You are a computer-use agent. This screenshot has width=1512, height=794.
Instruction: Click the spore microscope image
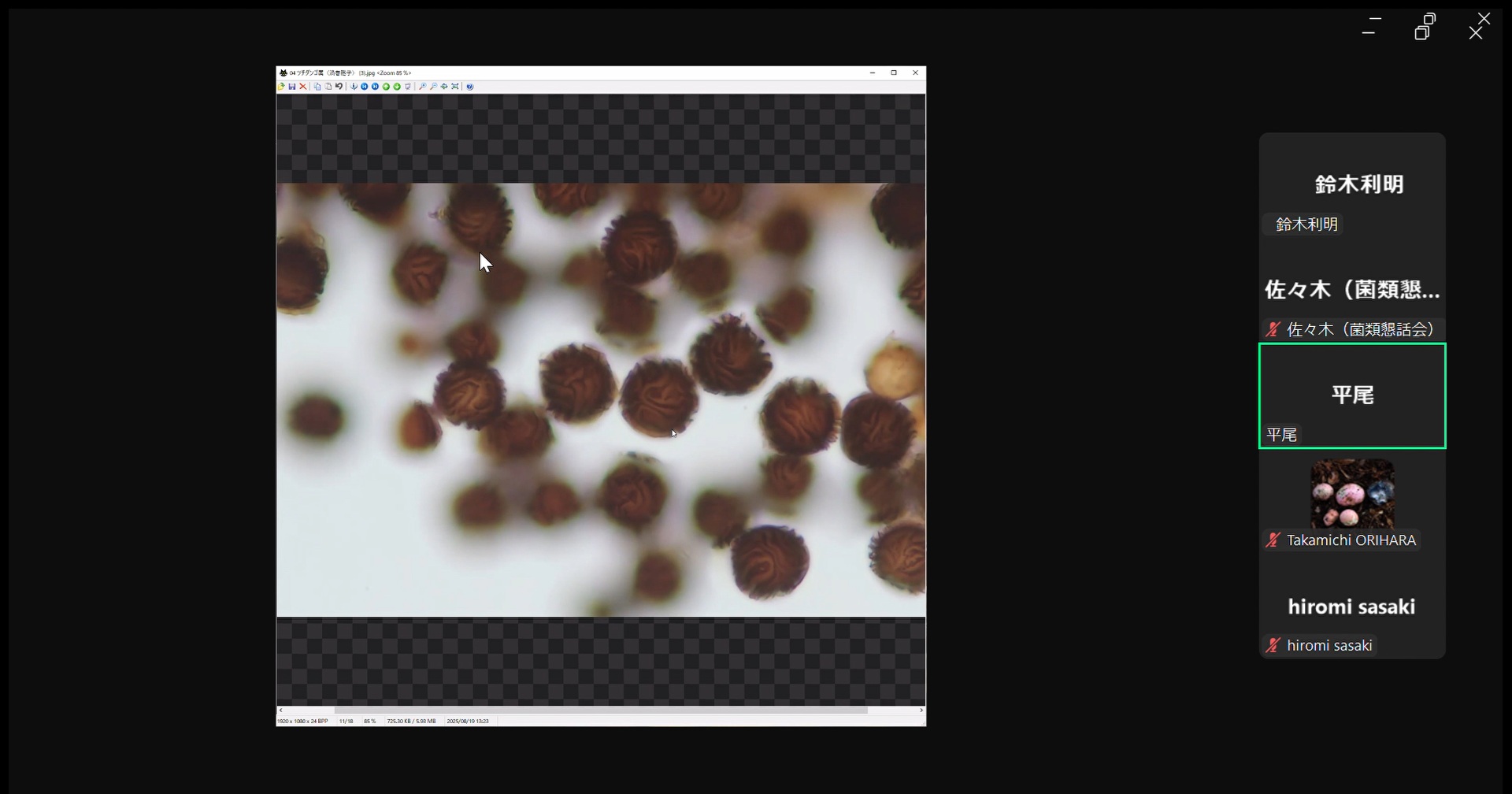(x=601, y=400)
